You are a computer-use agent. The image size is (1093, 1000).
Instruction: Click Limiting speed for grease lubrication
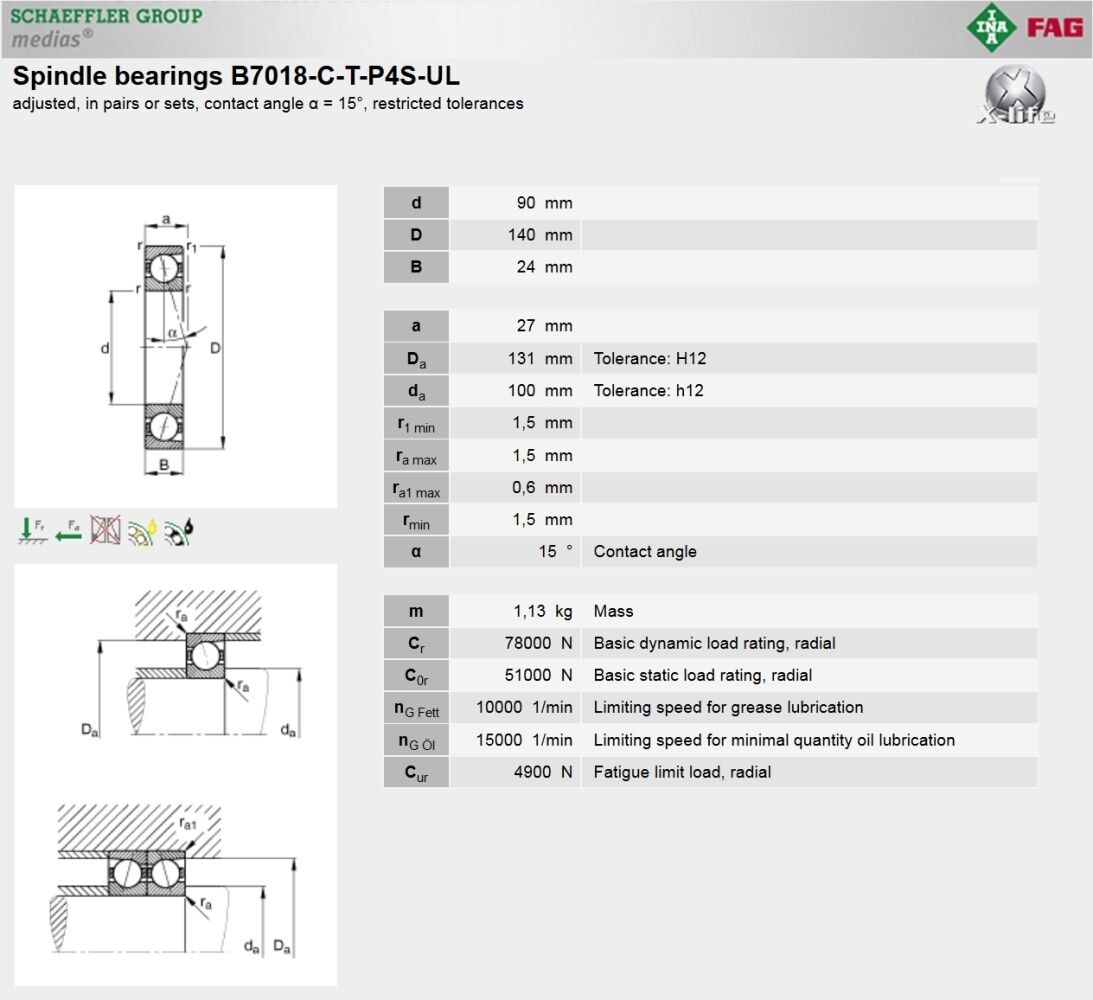728,707
